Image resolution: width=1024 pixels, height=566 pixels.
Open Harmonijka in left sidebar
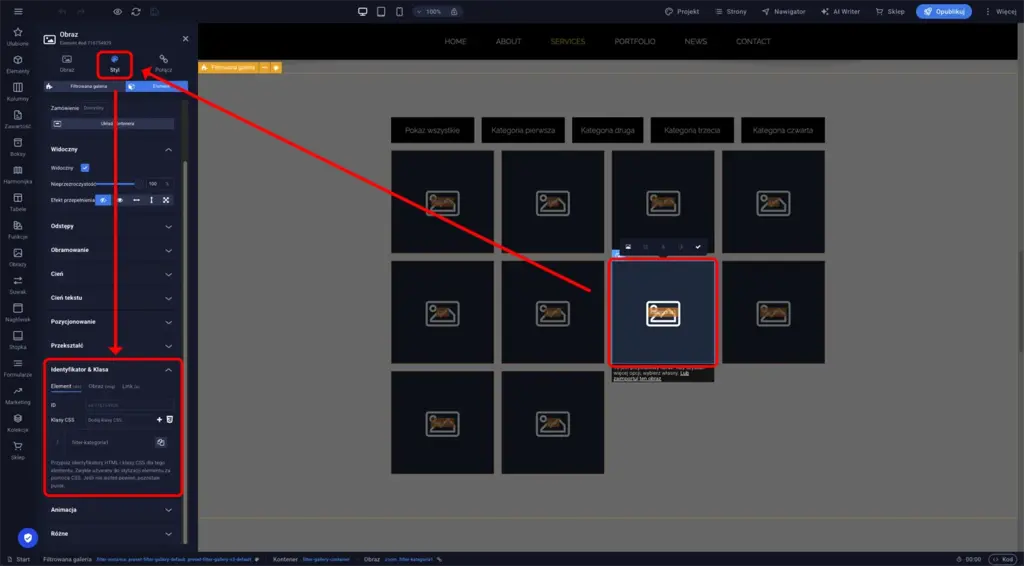pyautogui.click(x=18, y=174)
